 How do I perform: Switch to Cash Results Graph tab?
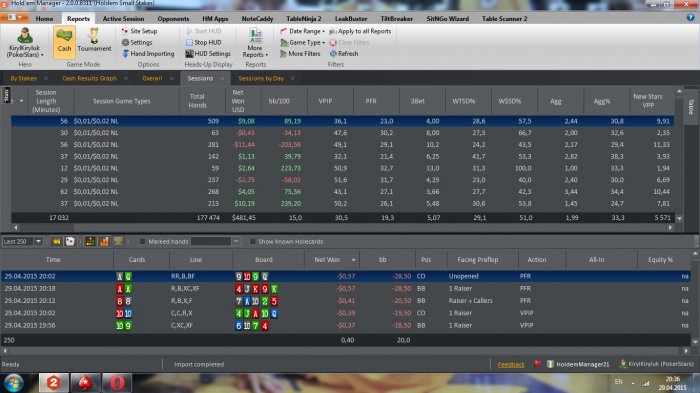[x=89, y=78]
